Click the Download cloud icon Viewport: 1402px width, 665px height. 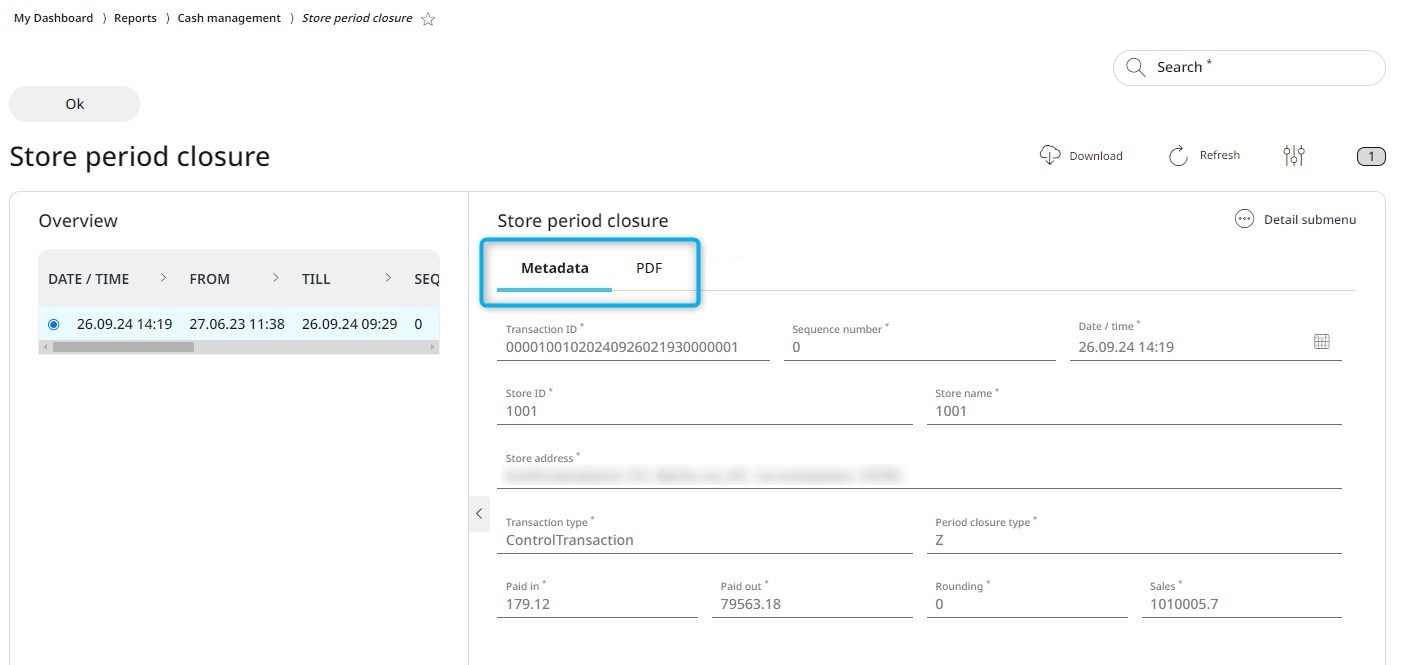point(1050,155)
